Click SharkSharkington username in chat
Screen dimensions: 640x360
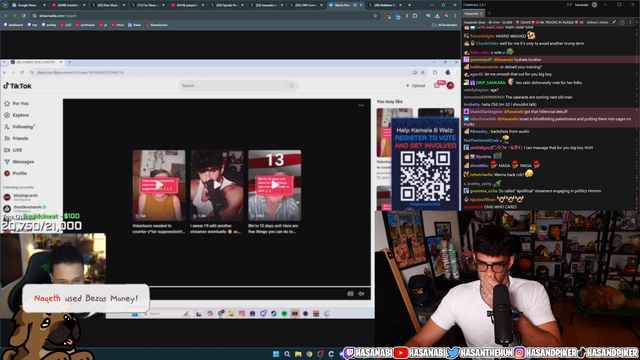[486, 112]
